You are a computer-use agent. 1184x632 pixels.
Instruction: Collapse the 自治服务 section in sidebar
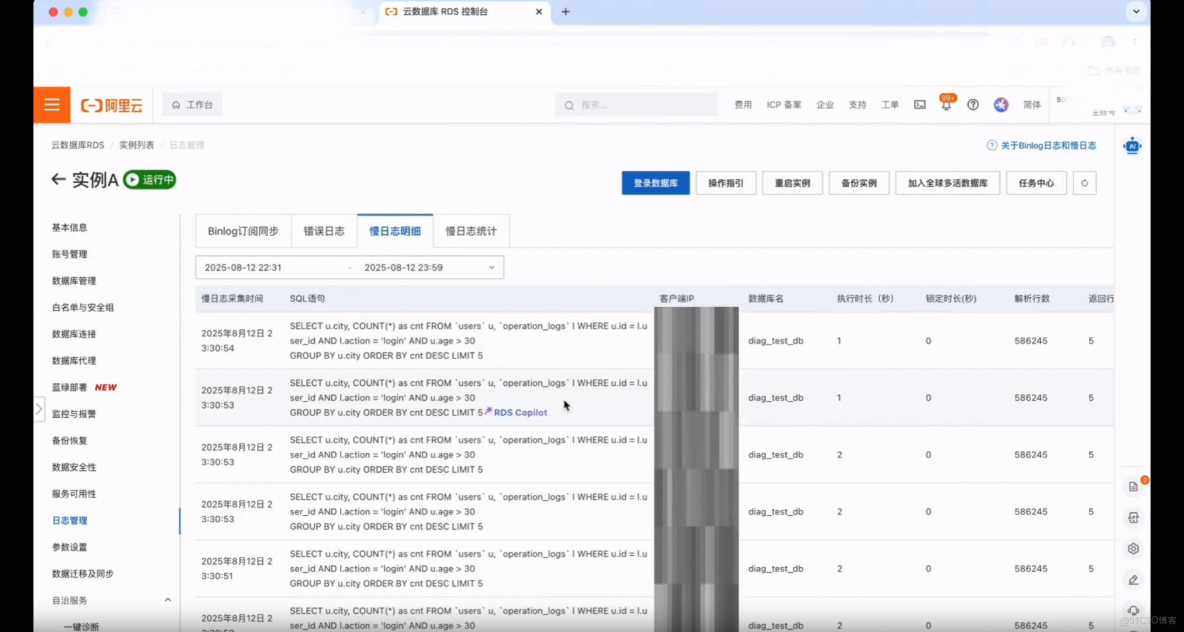167,600
